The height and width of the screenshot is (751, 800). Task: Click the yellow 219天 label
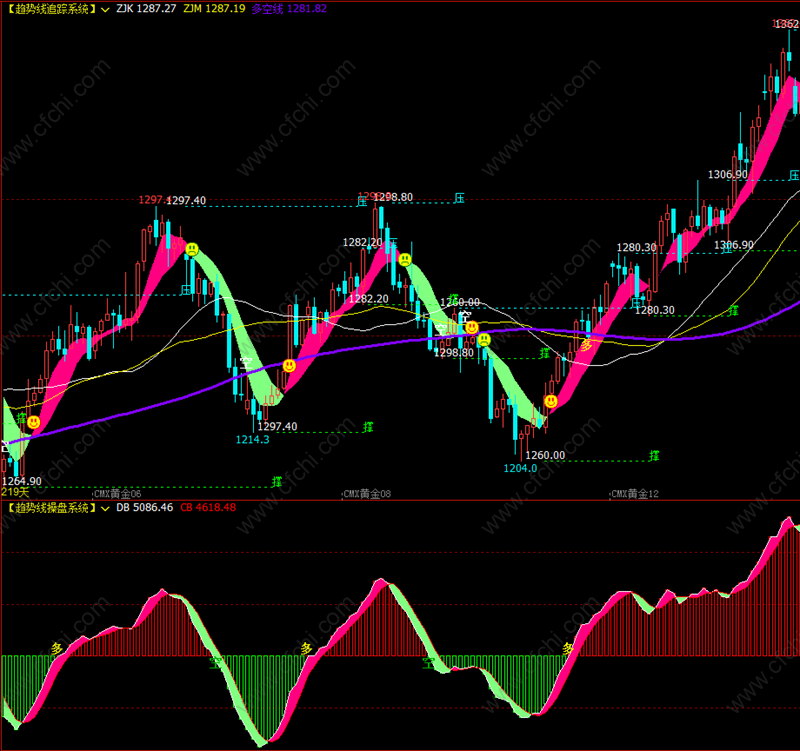[x=15, y=492]
